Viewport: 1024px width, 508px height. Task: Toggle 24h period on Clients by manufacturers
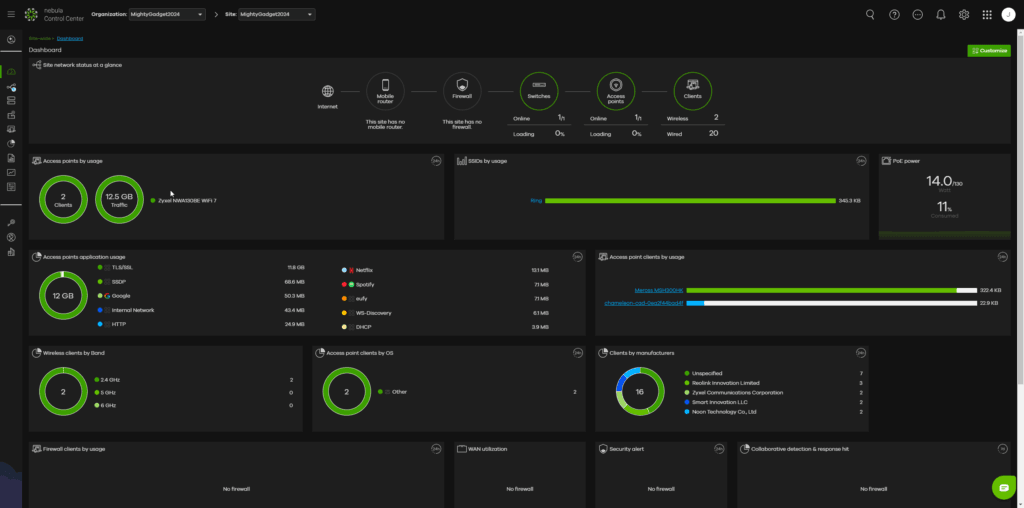click(x=861, y=352)
